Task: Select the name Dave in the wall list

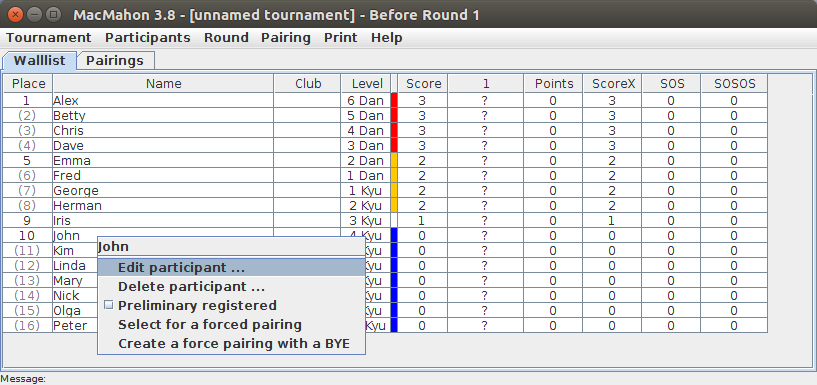Action: 68,145
